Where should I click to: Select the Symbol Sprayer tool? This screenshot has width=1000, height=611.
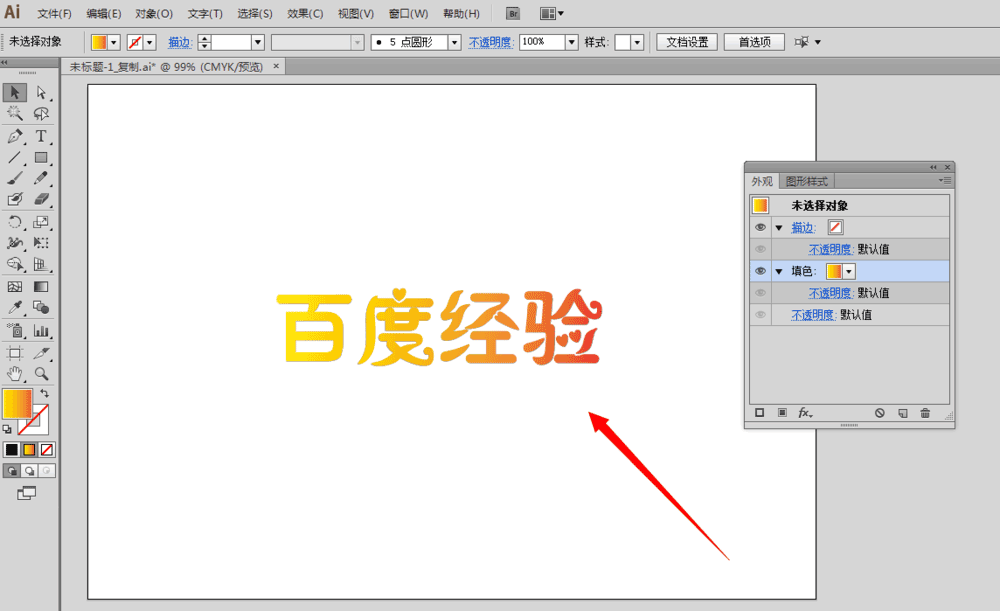15,330
